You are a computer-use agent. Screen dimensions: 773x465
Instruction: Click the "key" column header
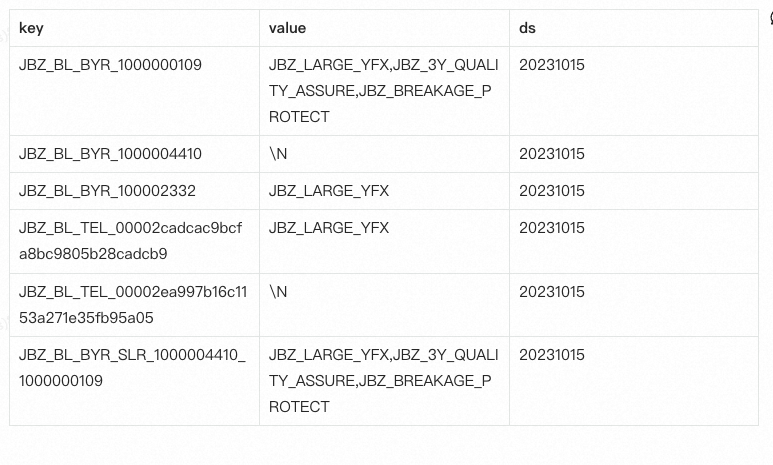pos(31,28)
